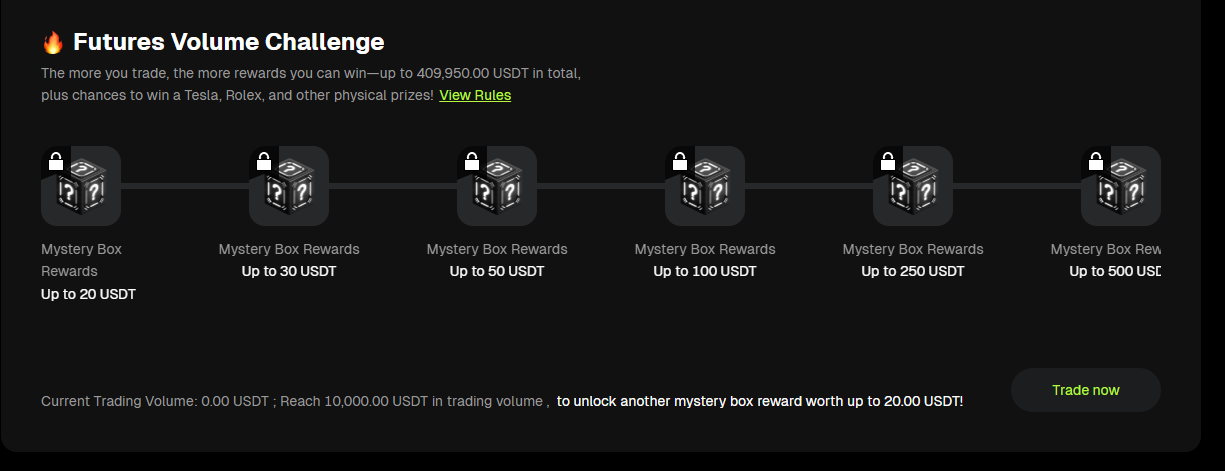The width and height of the screenshot is (1225, 471).
Task: Click lock icon on 500 USDT box
Action: pos(1096,161)
